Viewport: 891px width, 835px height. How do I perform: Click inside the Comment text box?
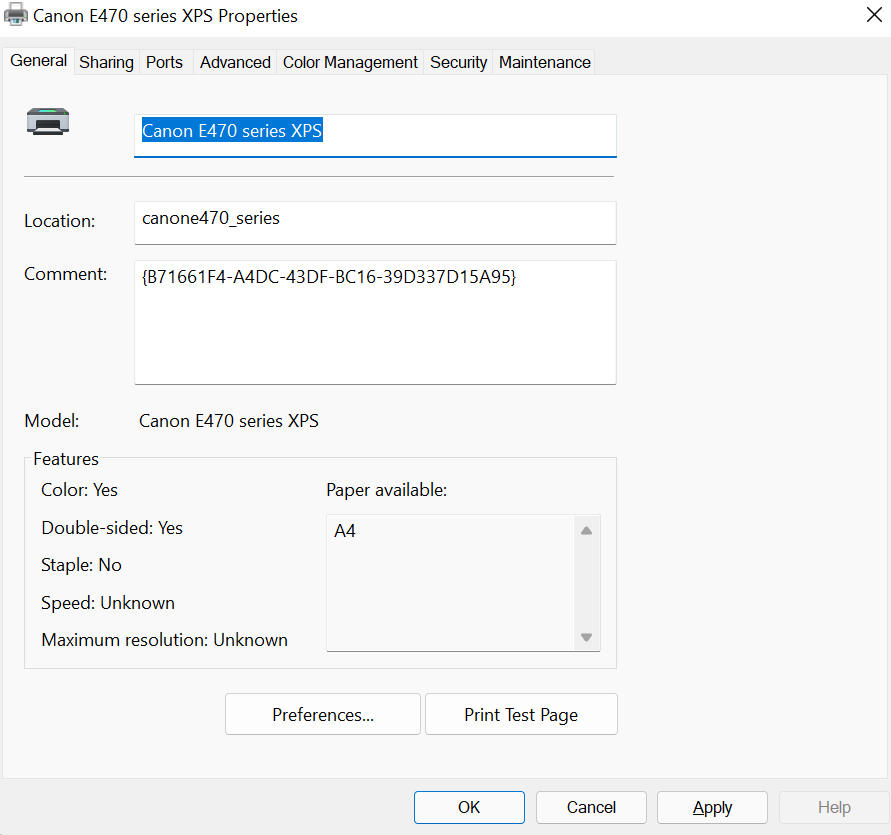click(x=375, y=322)
